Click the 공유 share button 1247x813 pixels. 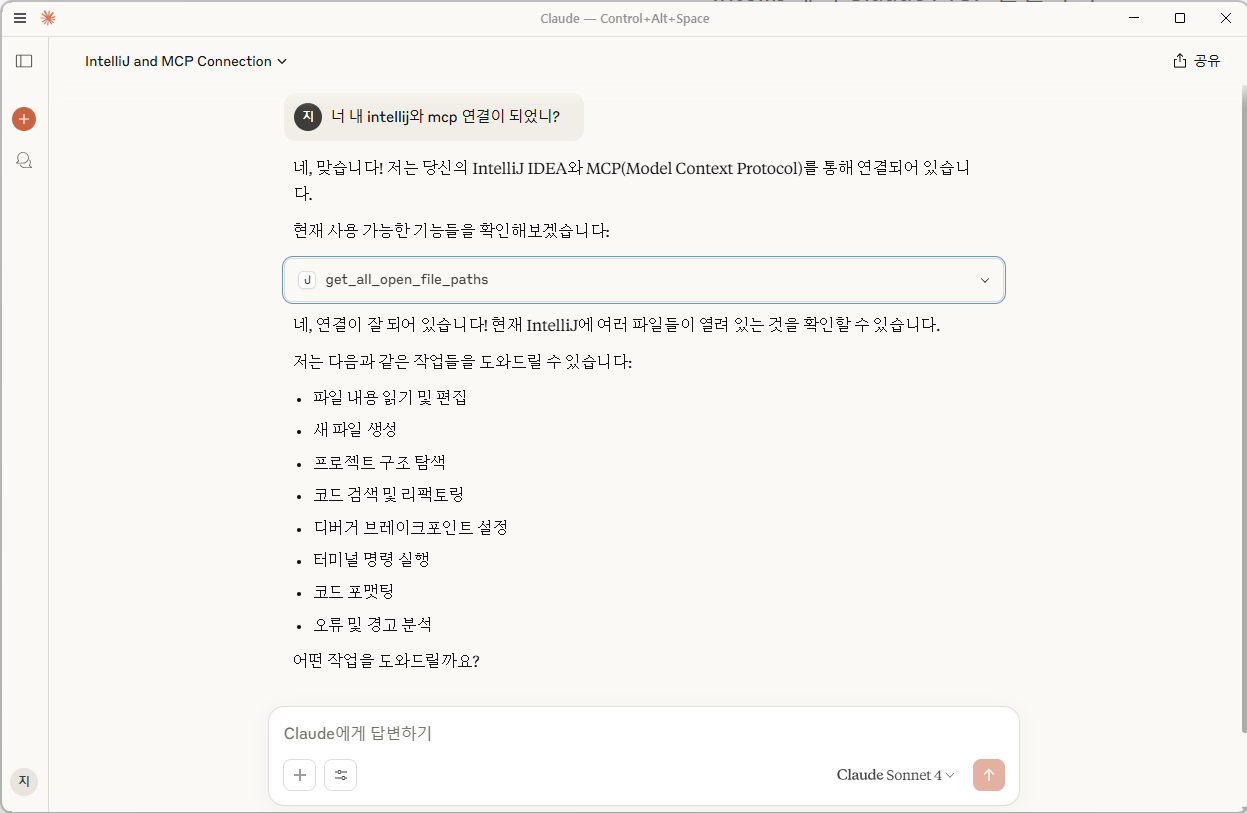pos(1197,61)
